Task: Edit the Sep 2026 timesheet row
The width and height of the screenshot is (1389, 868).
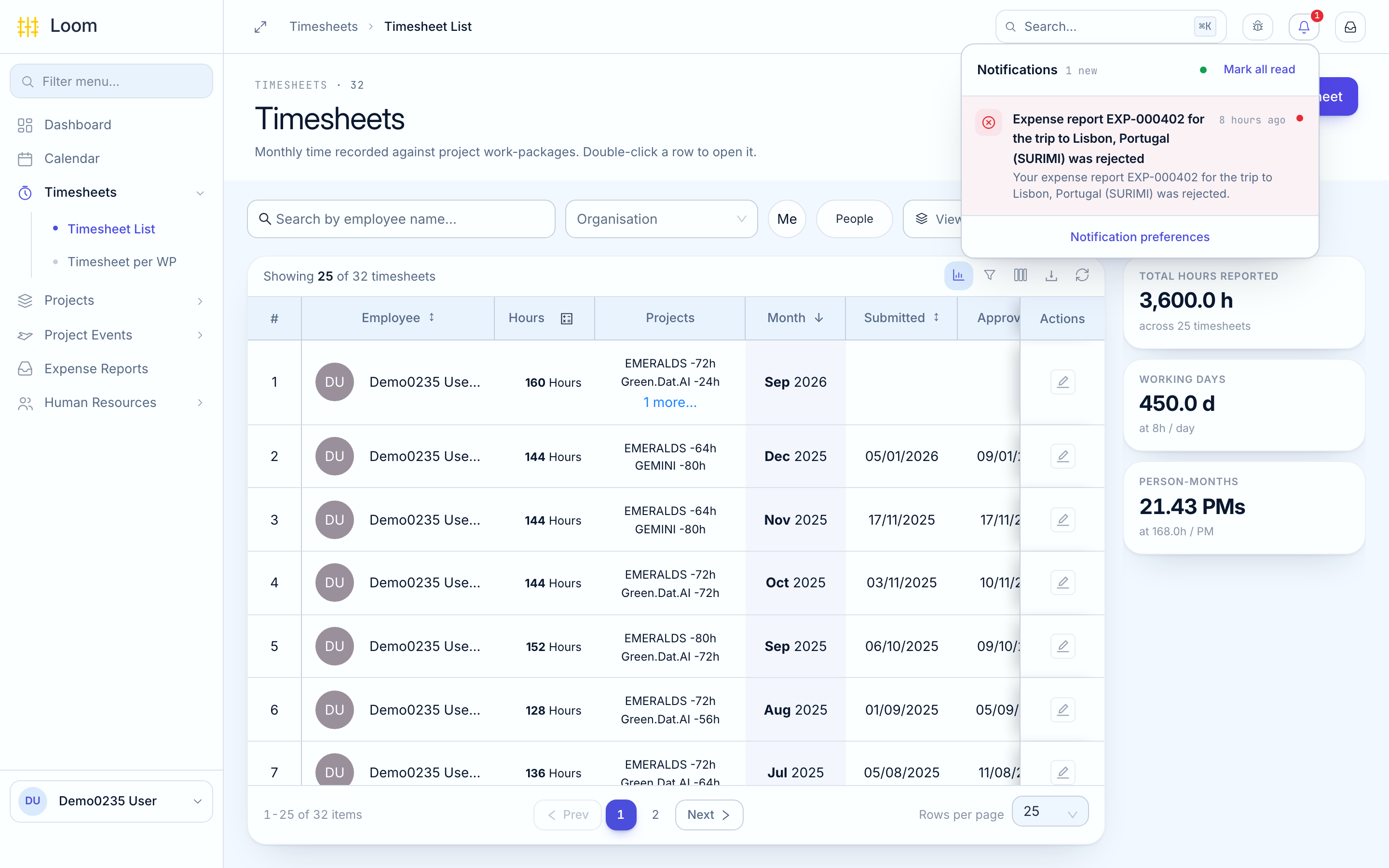Action: 1063,382
